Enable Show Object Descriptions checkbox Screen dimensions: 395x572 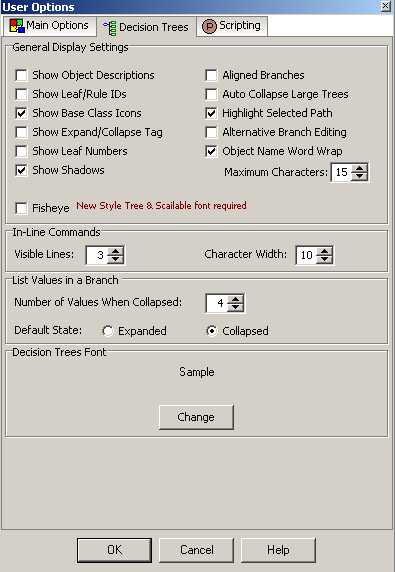21,75
